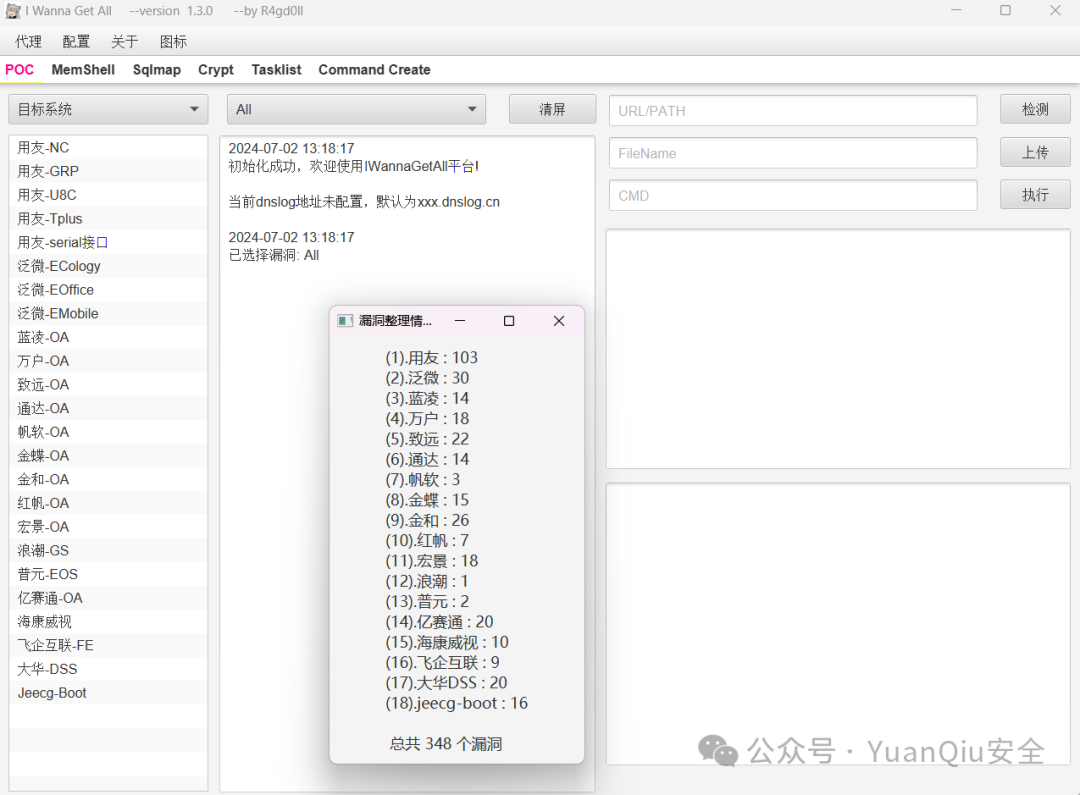
Task: Select 用友-GRP in the system list
Action: (108, 171)
